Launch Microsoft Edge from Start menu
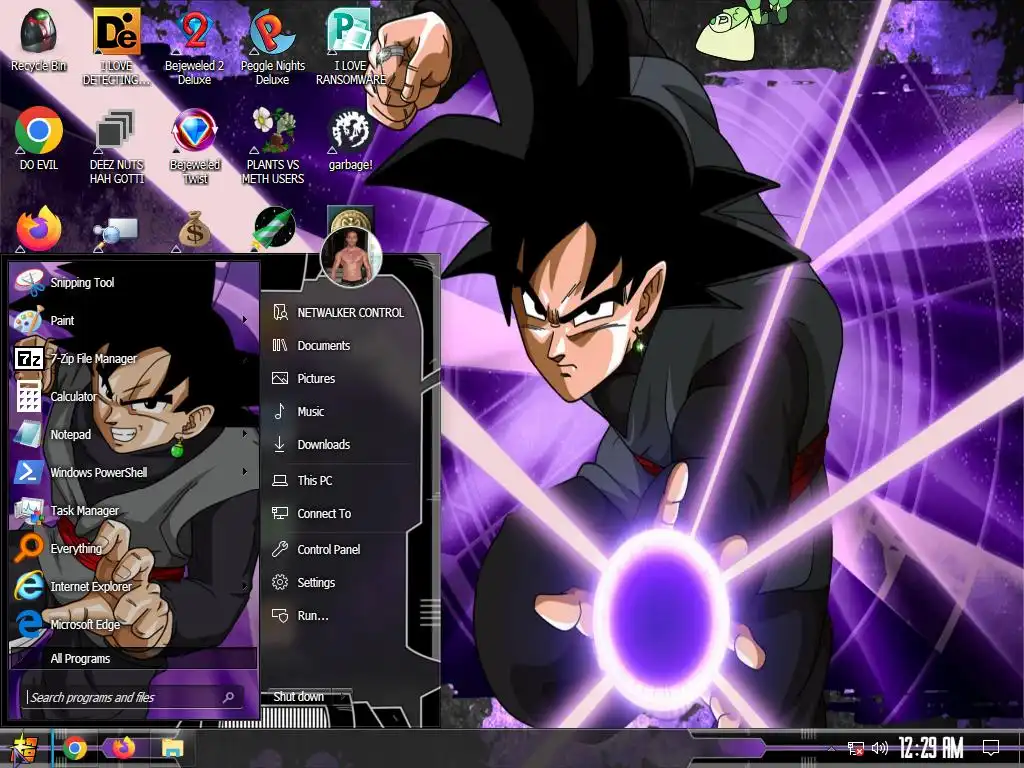 point(134,624)
